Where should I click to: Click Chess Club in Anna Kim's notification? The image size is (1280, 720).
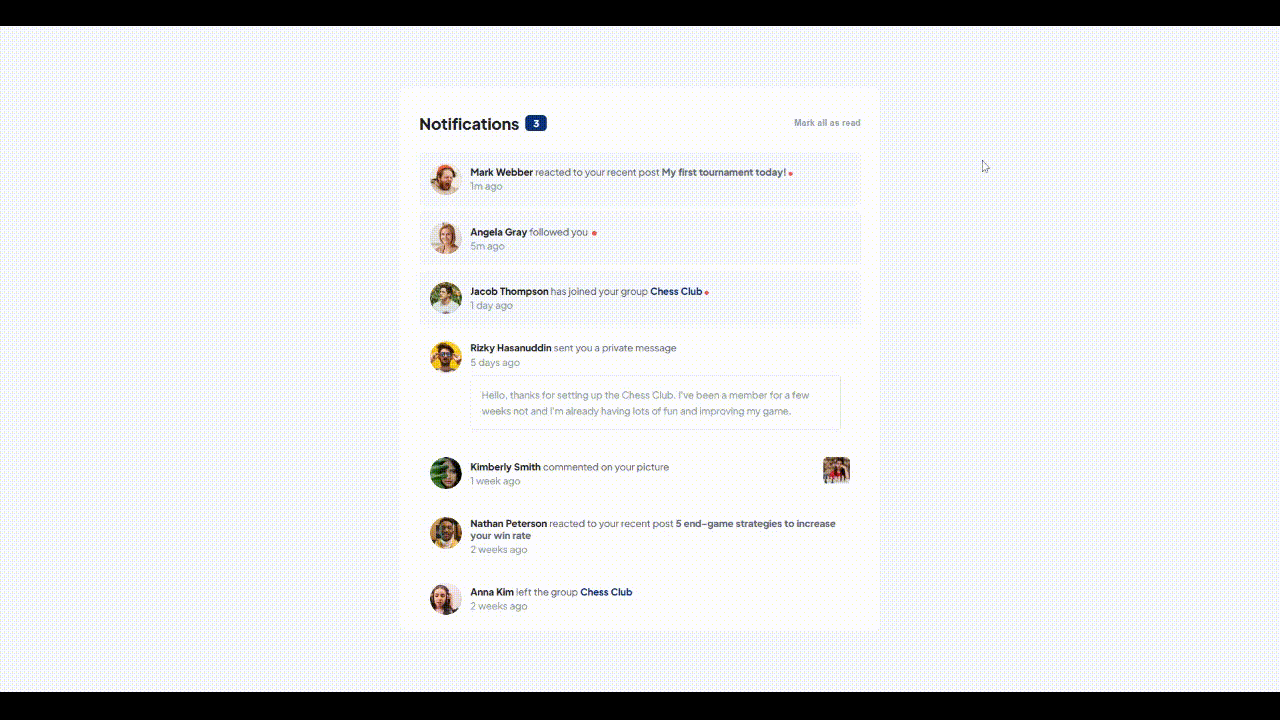coord(606,592)
